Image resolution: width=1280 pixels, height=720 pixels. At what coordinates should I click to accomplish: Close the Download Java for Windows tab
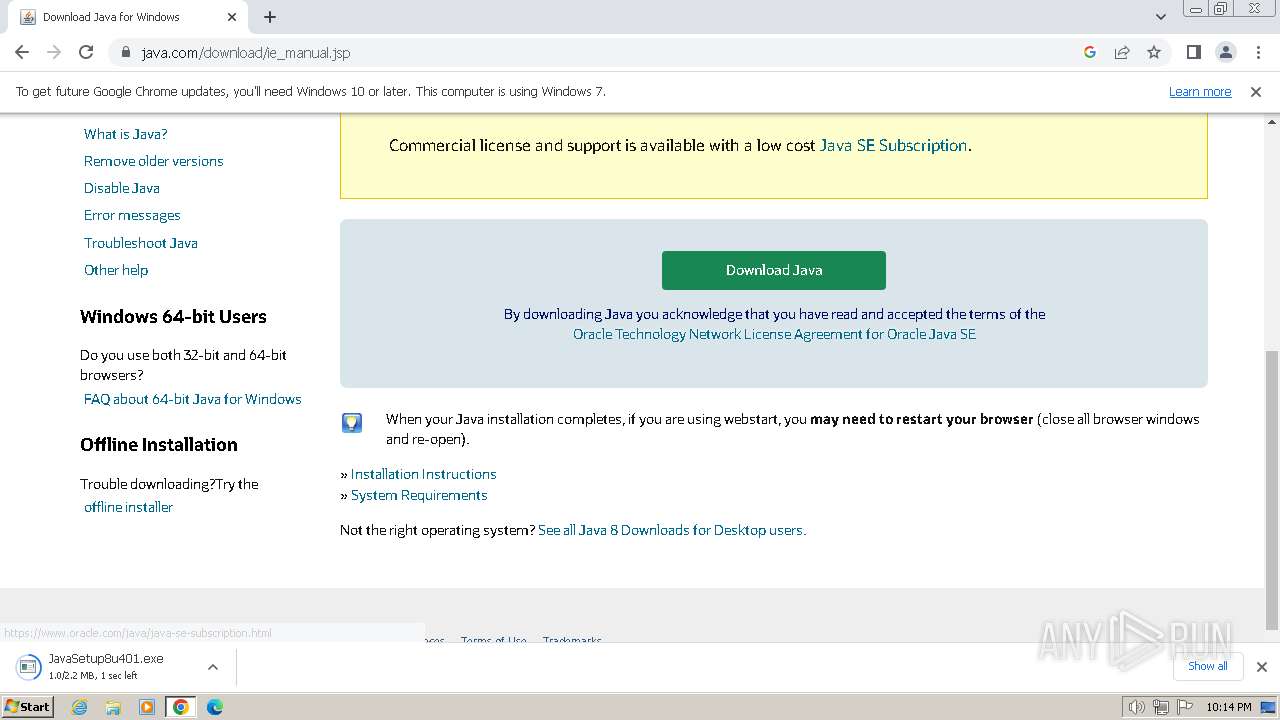[232, 17]
